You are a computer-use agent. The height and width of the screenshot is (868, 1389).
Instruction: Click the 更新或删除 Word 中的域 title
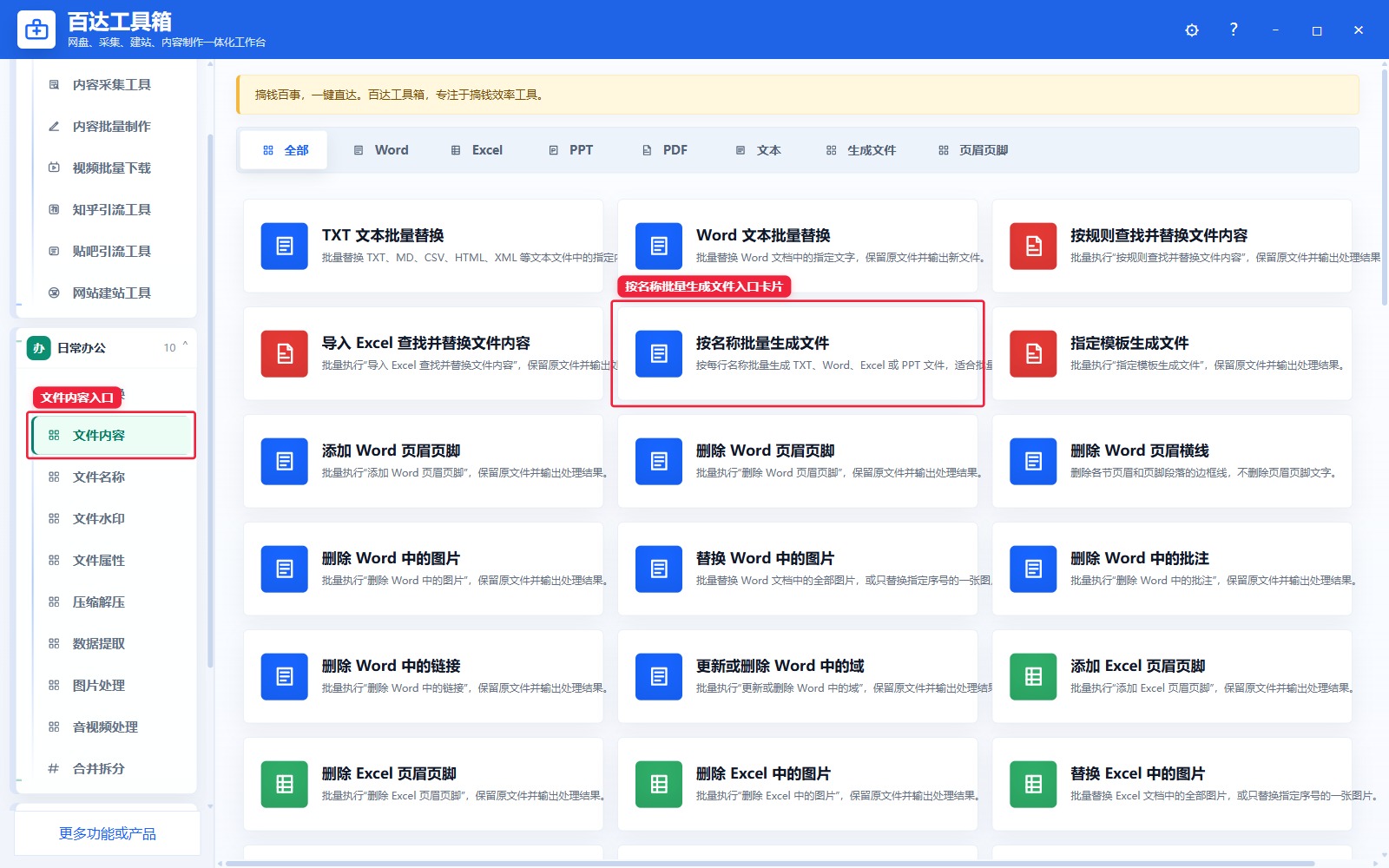780,667
